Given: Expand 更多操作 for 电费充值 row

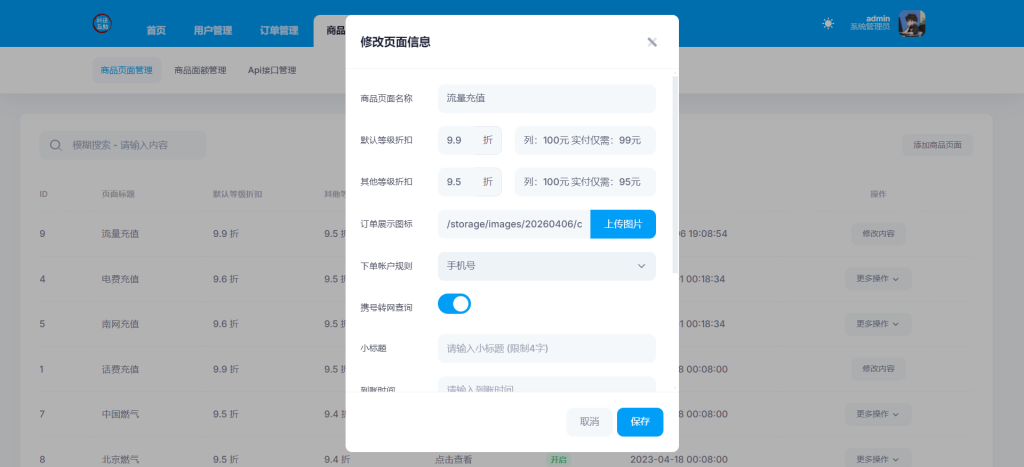Looking at the screenshot, I should point(878,279).
